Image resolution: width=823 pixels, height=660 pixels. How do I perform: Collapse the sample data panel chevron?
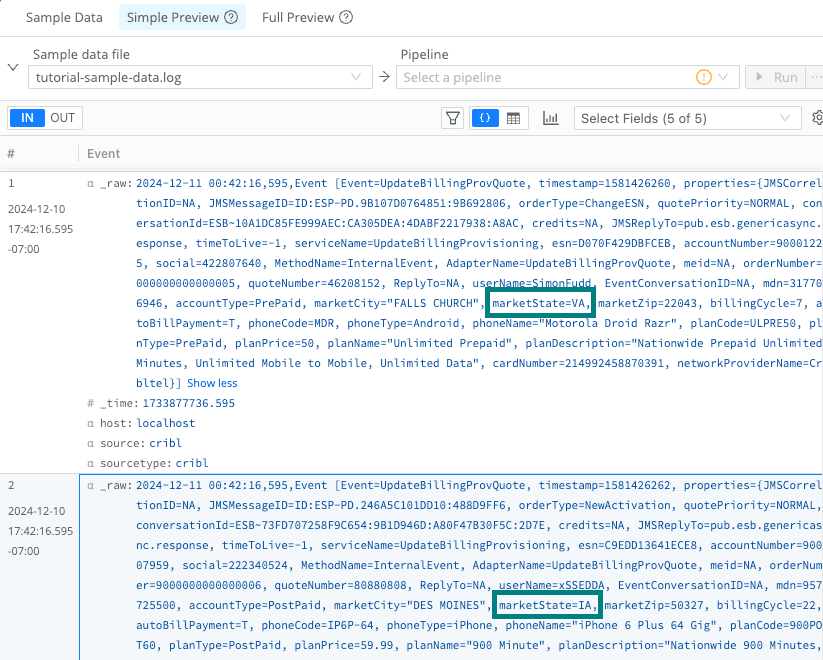click(12, 67)
